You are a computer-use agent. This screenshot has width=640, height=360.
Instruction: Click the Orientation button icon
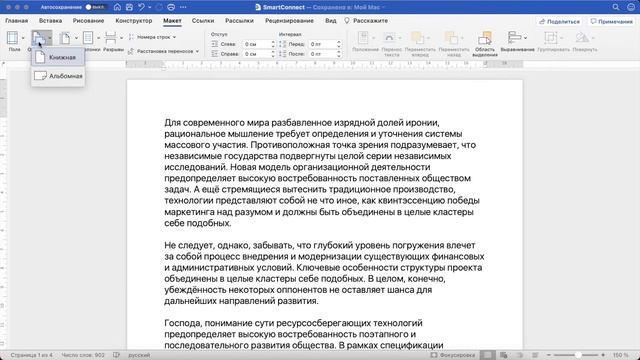pos(39,38)
